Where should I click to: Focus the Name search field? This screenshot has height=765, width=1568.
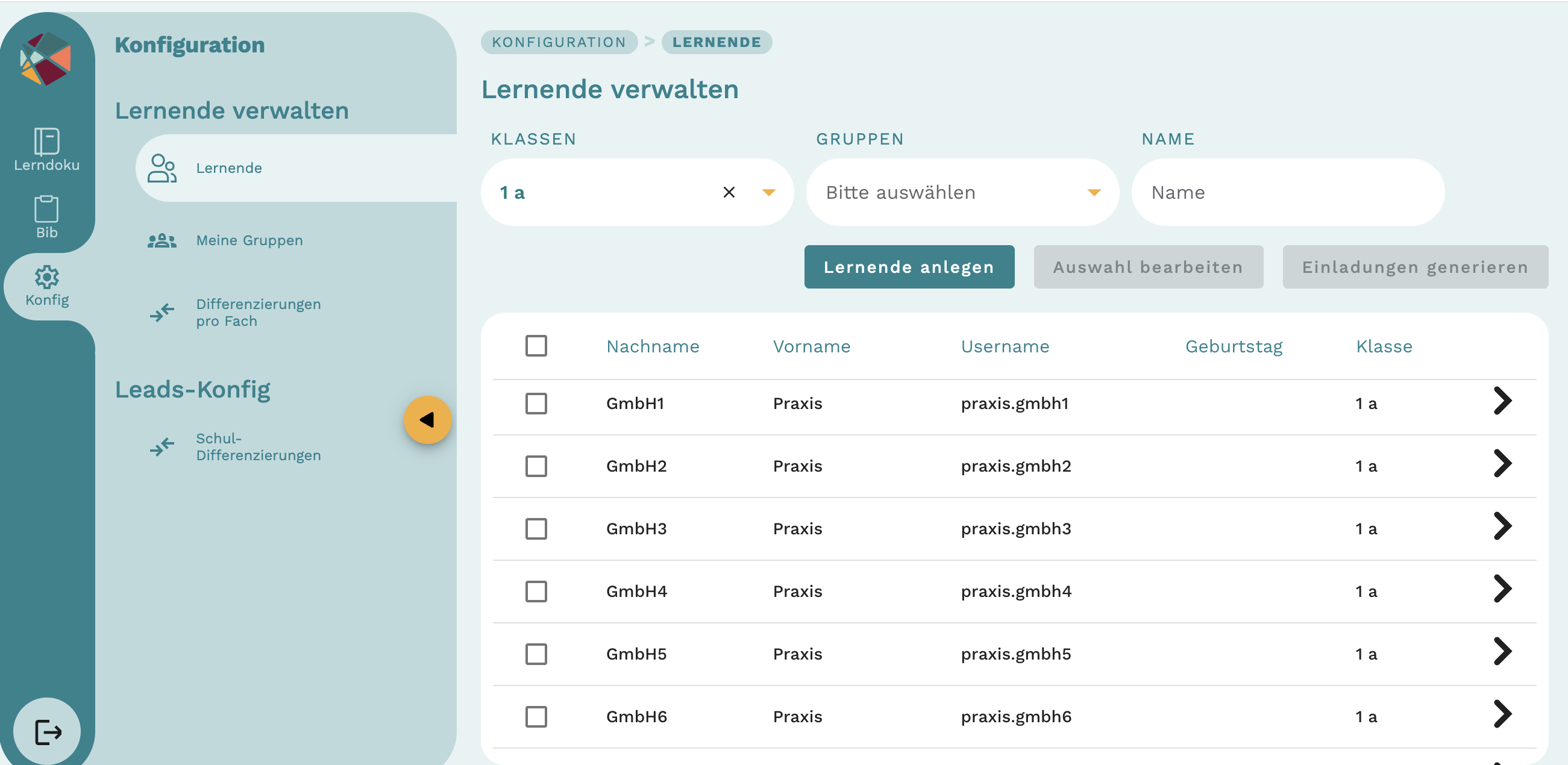click(1287, 192)
